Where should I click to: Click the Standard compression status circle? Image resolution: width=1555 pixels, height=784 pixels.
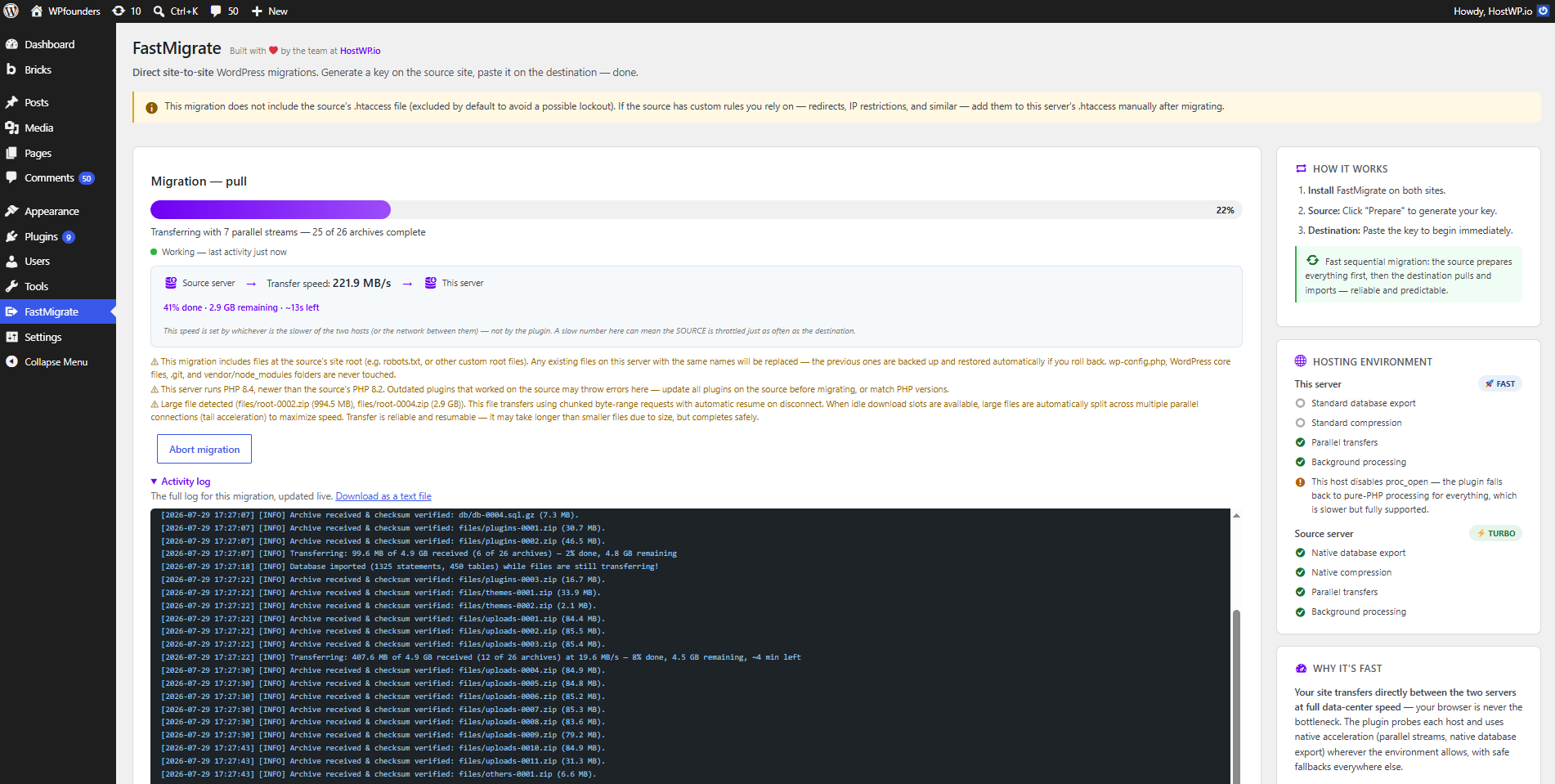point(1300,423)
